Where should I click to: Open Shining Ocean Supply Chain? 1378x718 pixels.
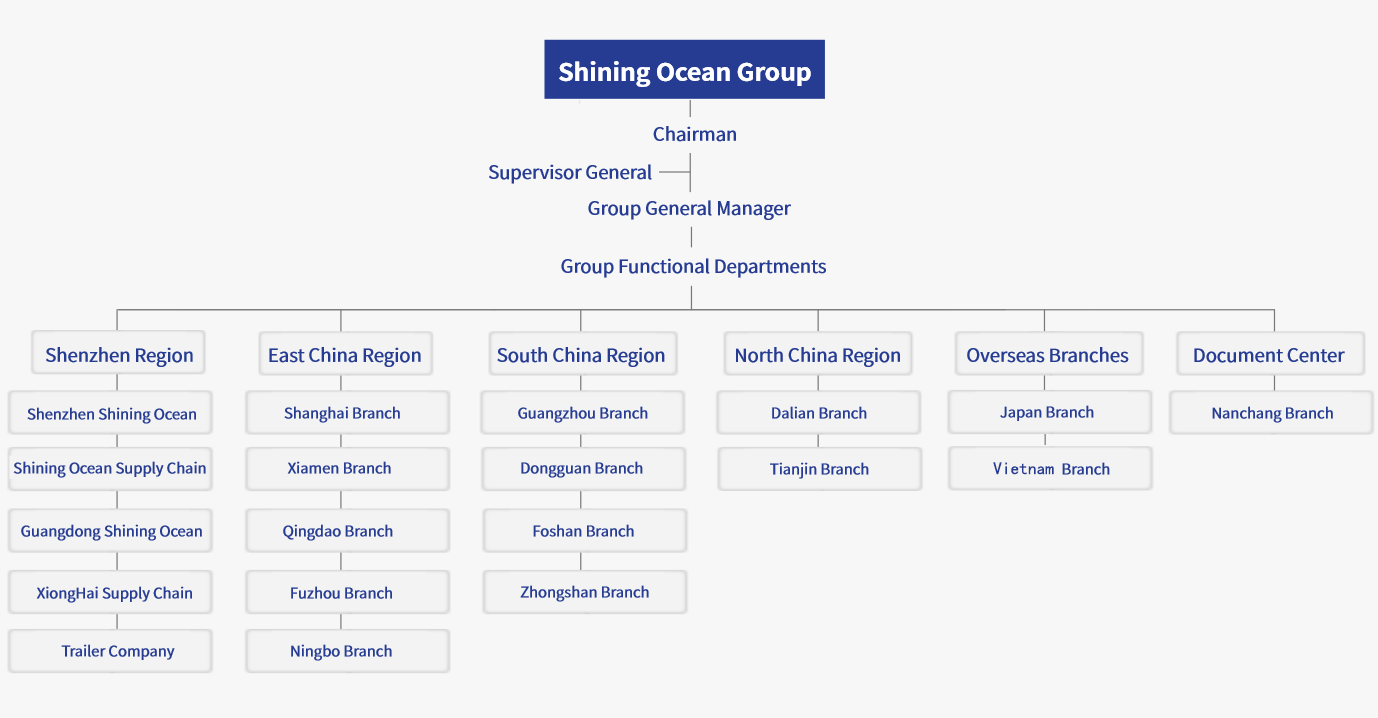point(110,469)
